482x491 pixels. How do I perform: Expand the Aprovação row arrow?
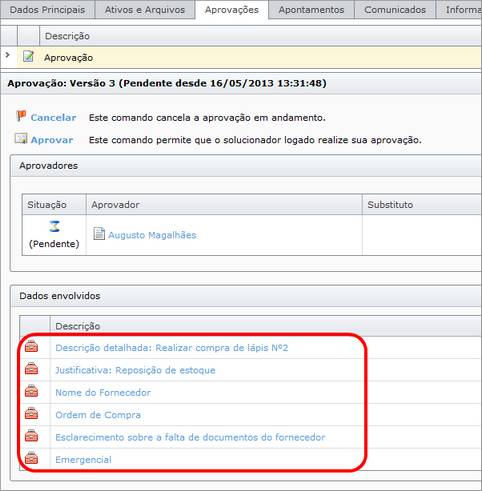[7, 54]
